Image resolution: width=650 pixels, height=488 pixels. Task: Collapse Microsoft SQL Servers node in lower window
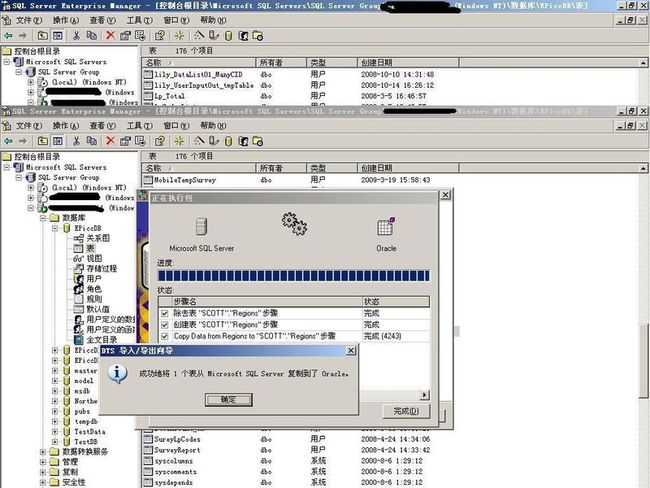7,168
